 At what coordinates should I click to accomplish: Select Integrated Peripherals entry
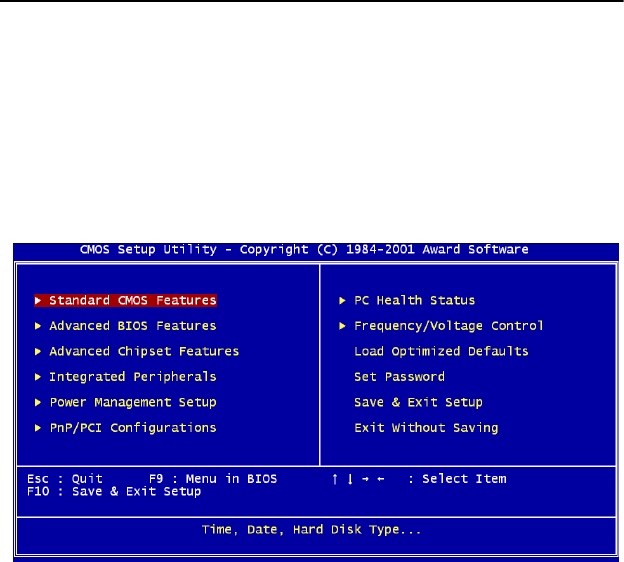pyautogui.click(x=133, y=377)
